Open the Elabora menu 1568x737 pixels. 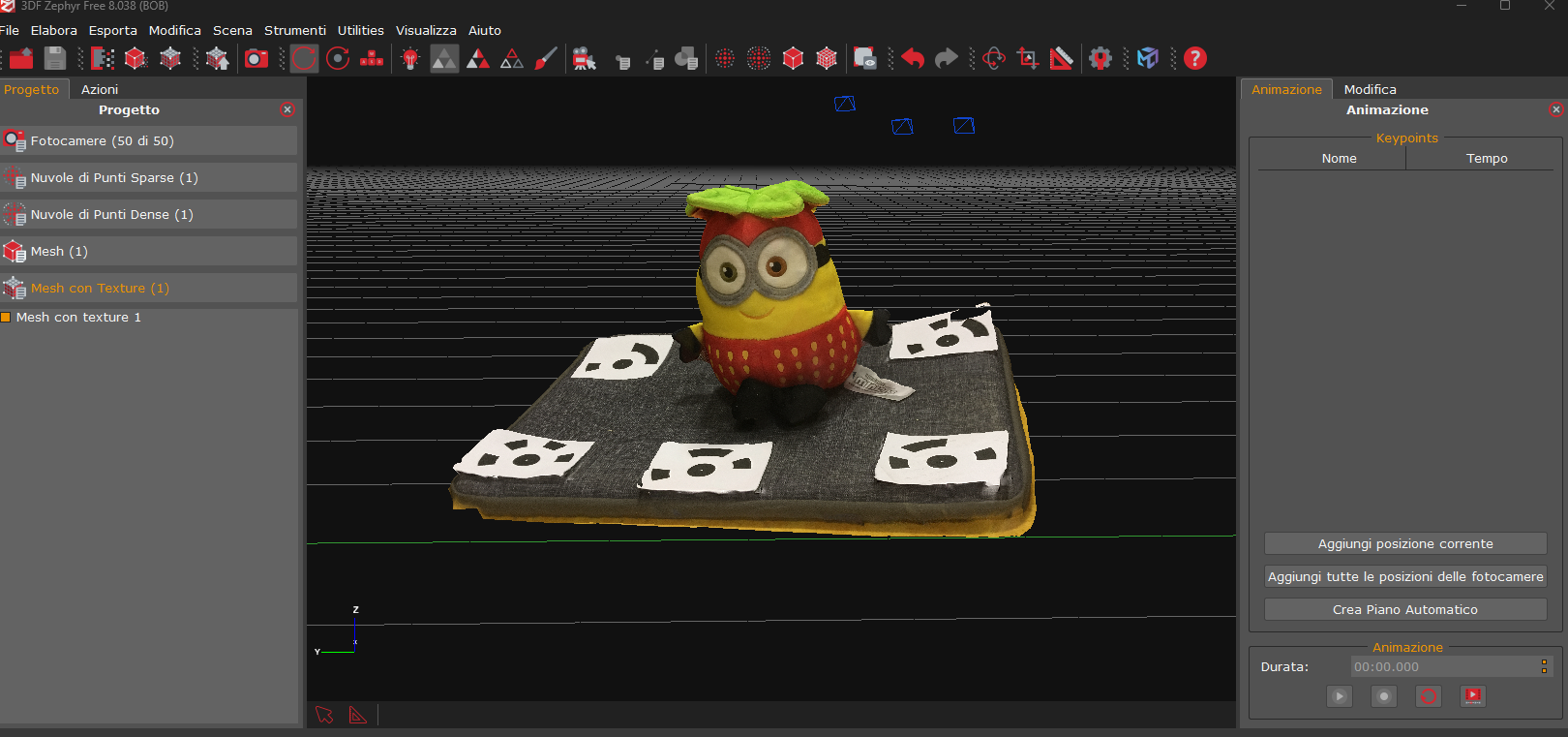click(x=53, y=30)
